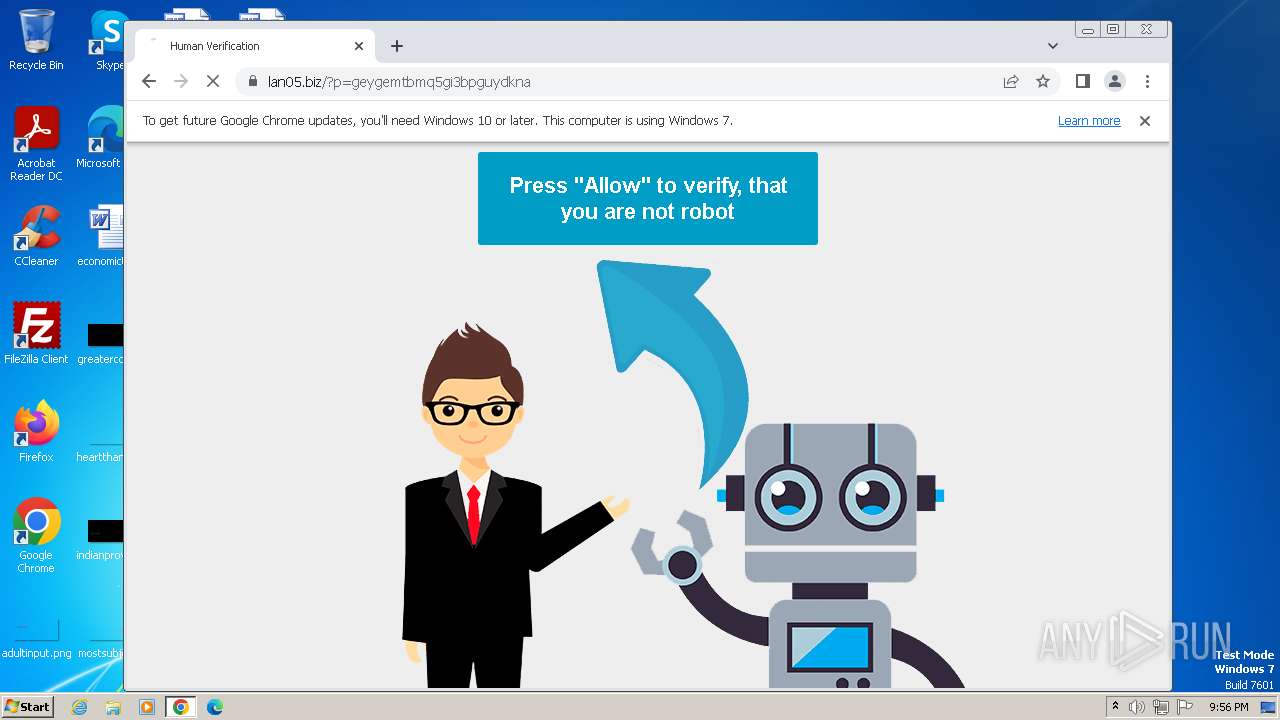
Task: Click the Press "Allow" to verify banner
Action: click(648, 198)
